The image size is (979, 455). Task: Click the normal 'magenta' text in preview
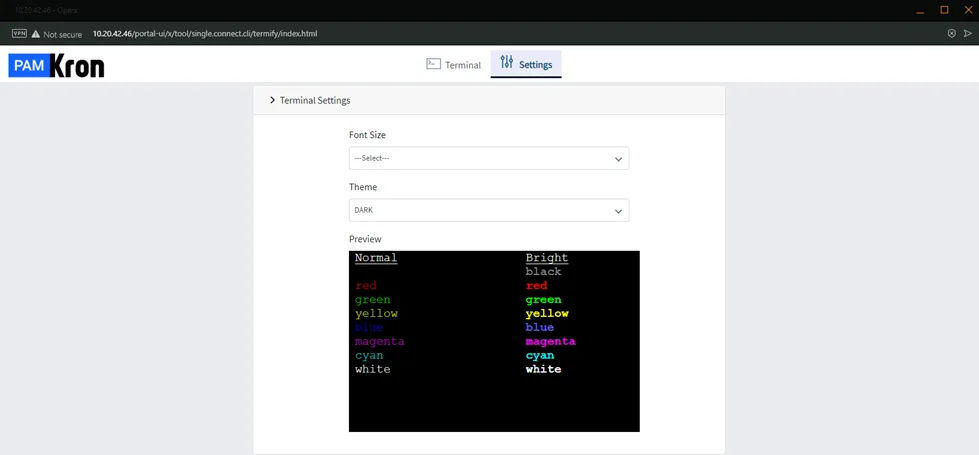[380, 341]
